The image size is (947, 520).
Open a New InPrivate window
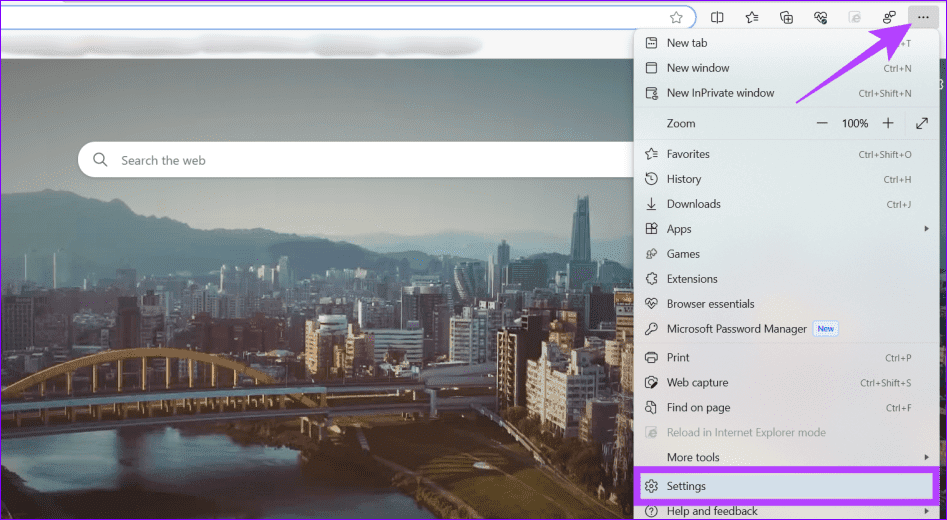(786, 93)
